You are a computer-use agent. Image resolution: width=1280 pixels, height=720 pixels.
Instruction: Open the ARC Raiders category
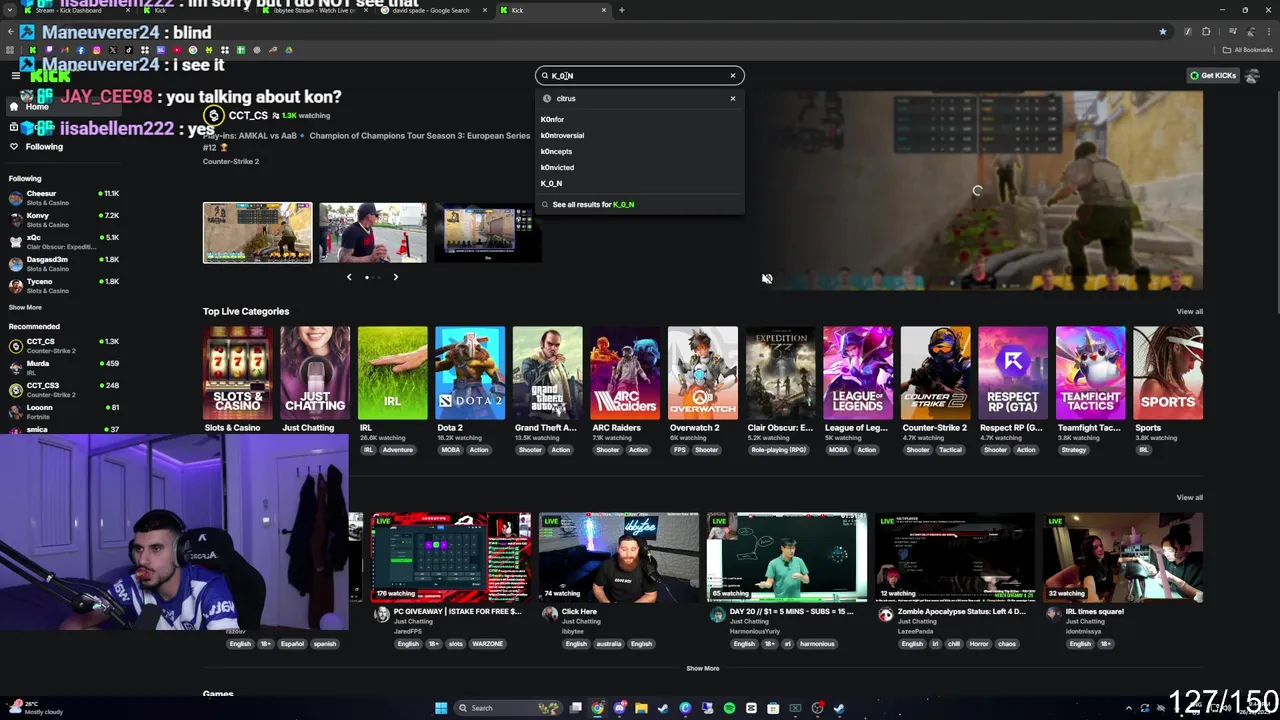click(x=625, y=372)
